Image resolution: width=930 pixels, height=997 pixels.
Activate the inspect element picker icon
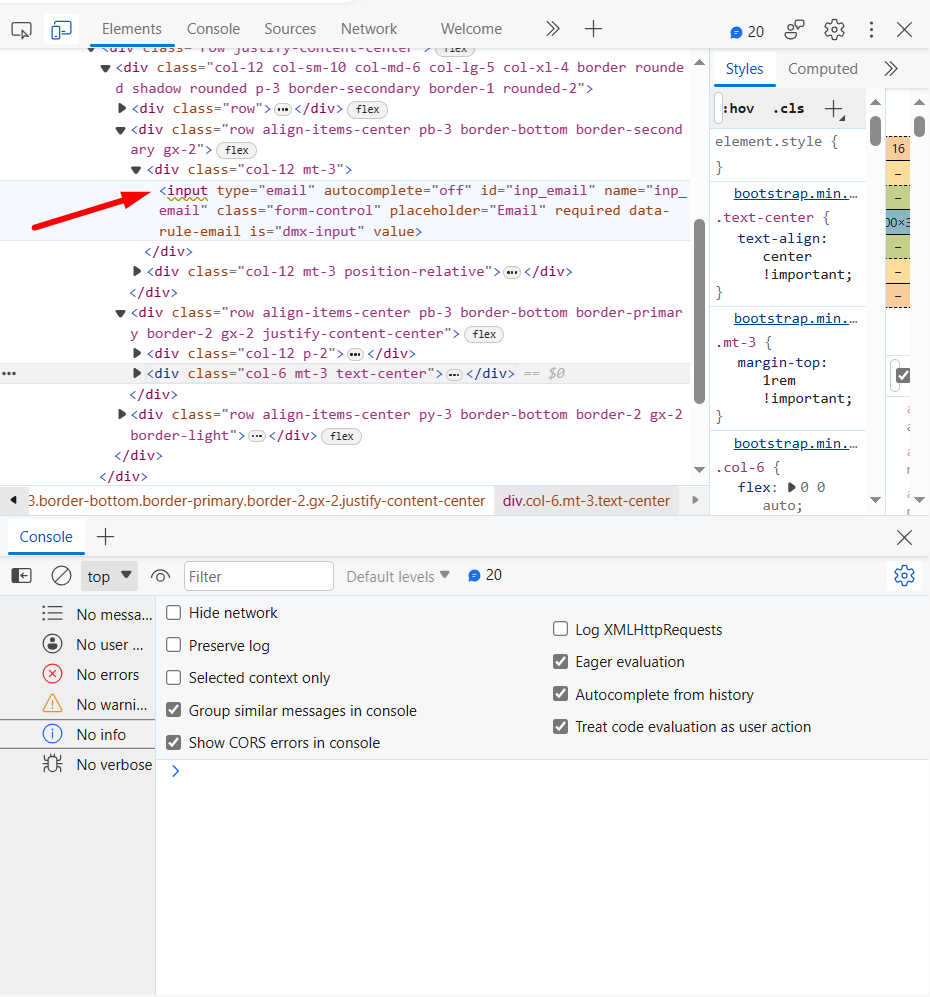[21, 30]
